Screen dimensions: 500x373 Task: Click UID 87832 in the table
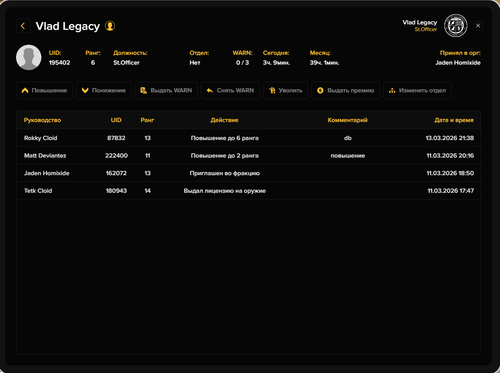(116, 138)
